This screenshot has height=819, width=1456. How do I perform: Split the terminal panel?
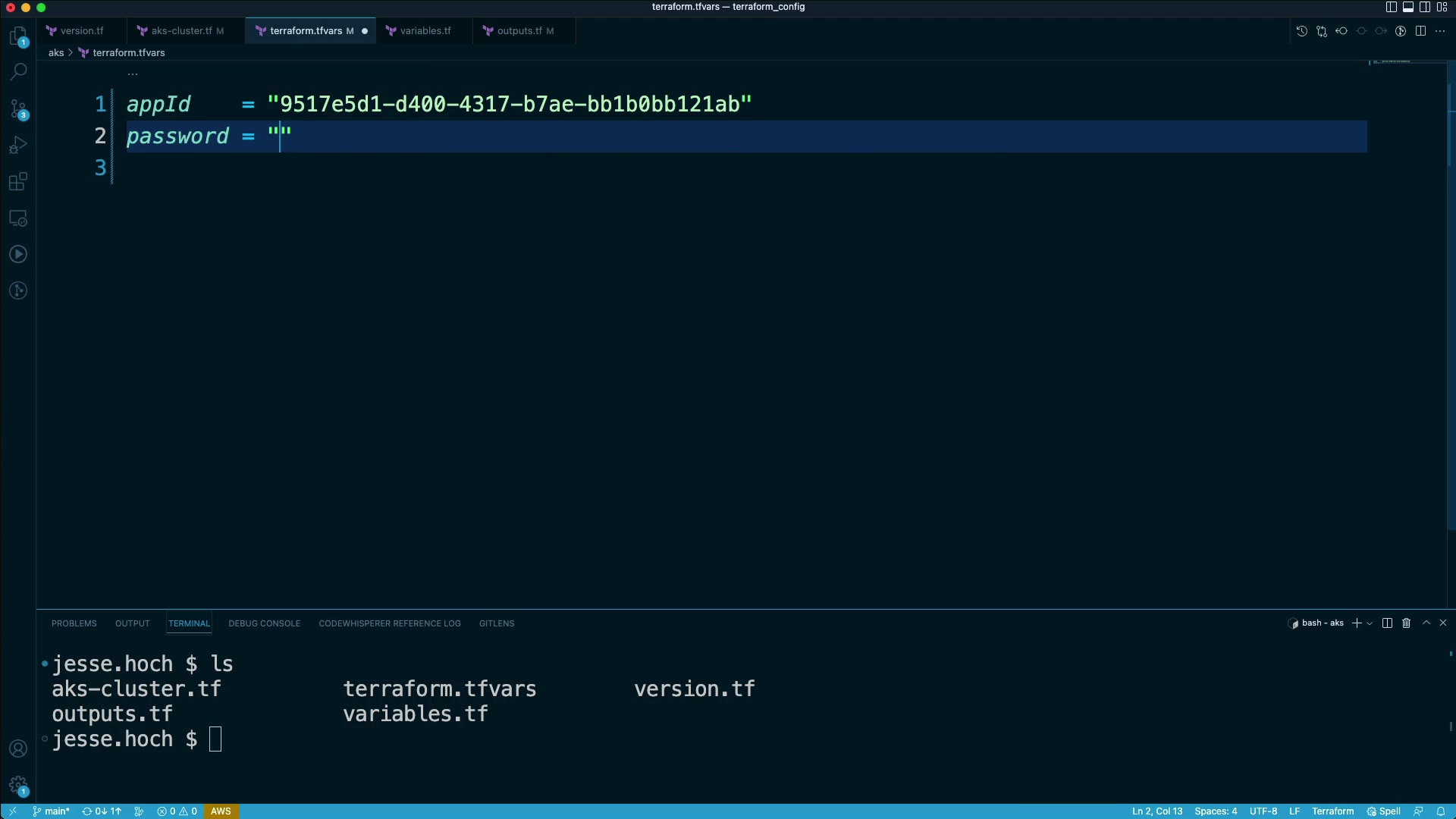tap(1387, 623)
